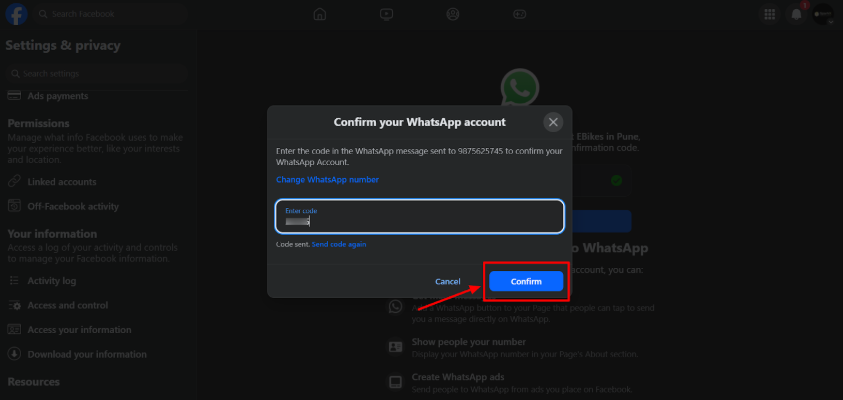Viewport: 843px width, 400px height.
Task: Close the Confirm your WhatsApp account dialog
Action: 553,122
